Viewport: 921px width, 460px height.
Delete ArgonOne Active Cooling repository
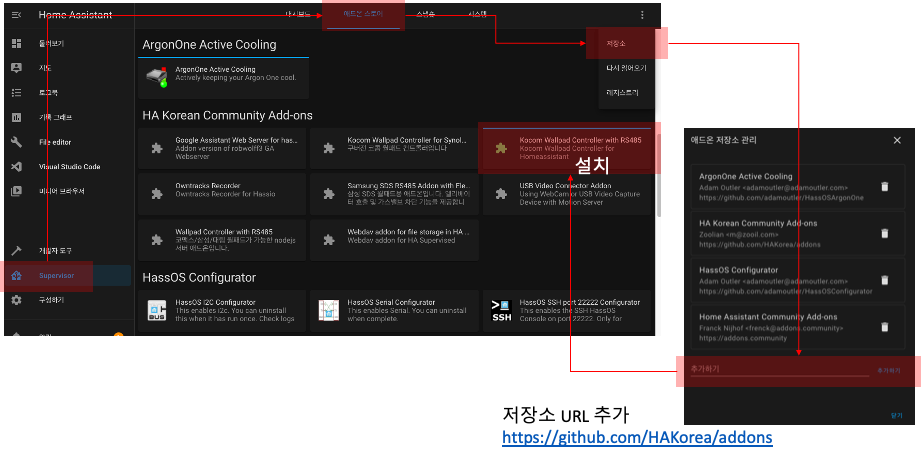(x=885, y=187)
